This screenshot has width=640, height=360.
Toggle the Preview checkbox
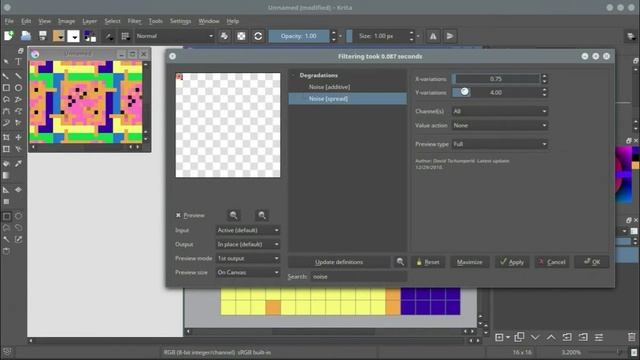coord(178,216)
